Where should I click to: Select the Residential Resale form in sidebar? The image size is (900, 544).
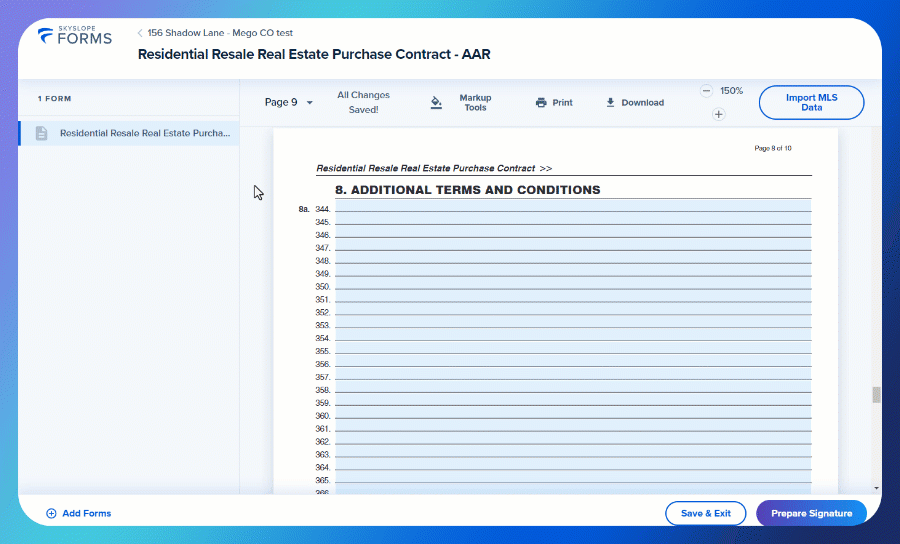[129, 133]
